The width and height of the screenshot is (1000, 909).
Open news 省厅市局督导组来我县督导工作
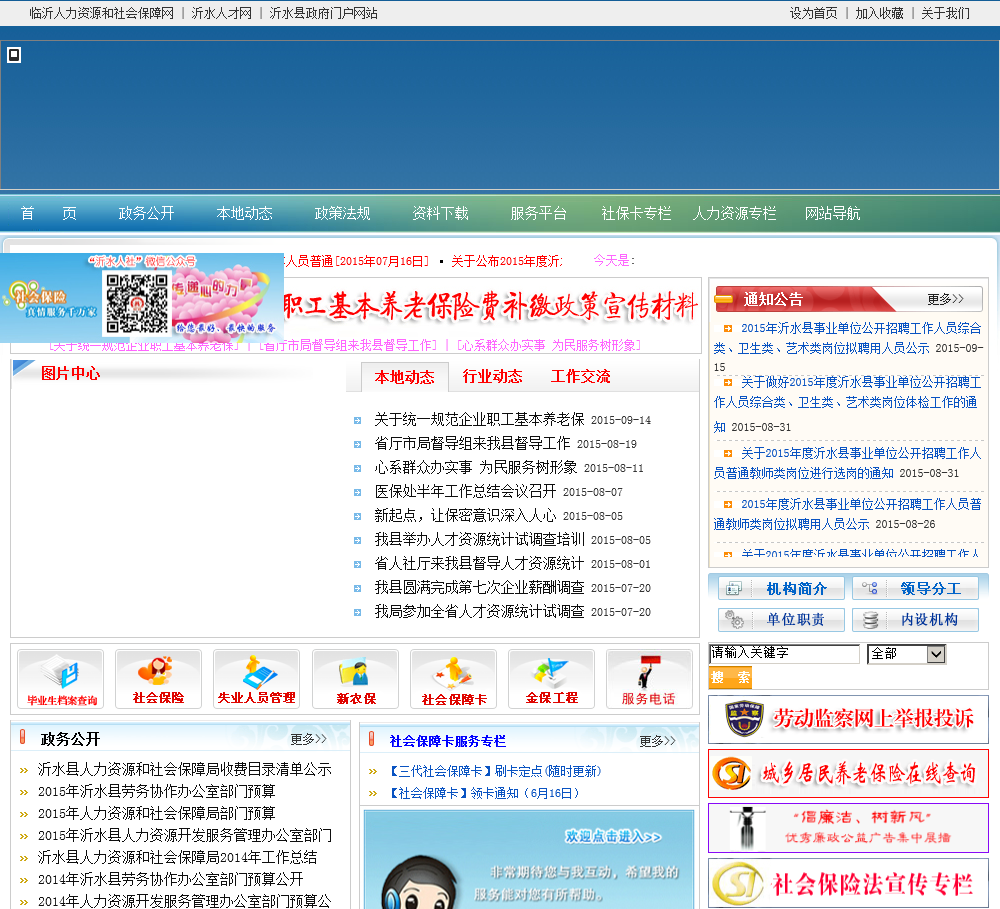(x=472, y=443)
